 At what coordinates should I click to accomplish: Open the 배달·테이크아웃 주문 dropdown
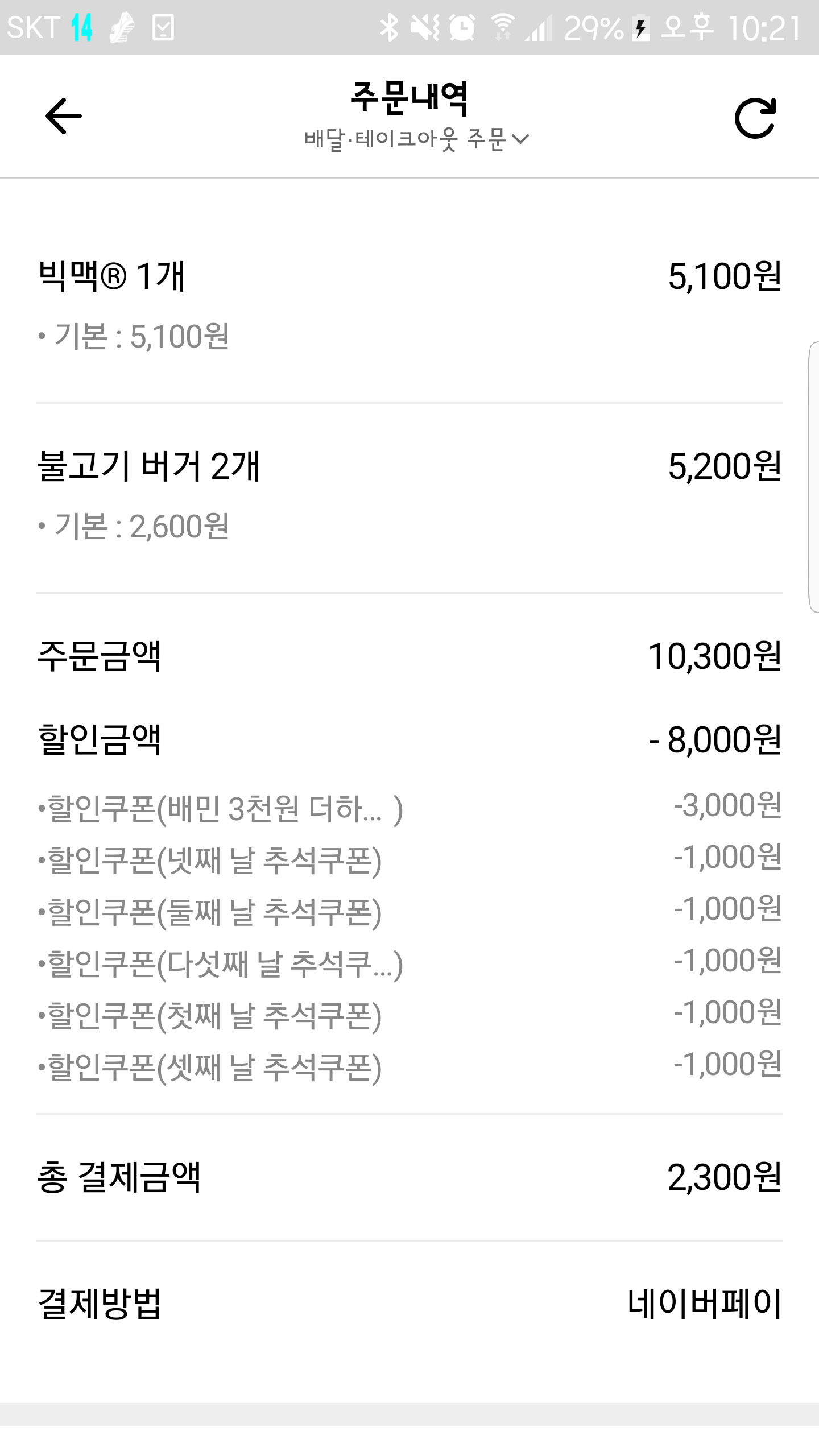coord(416,139)
